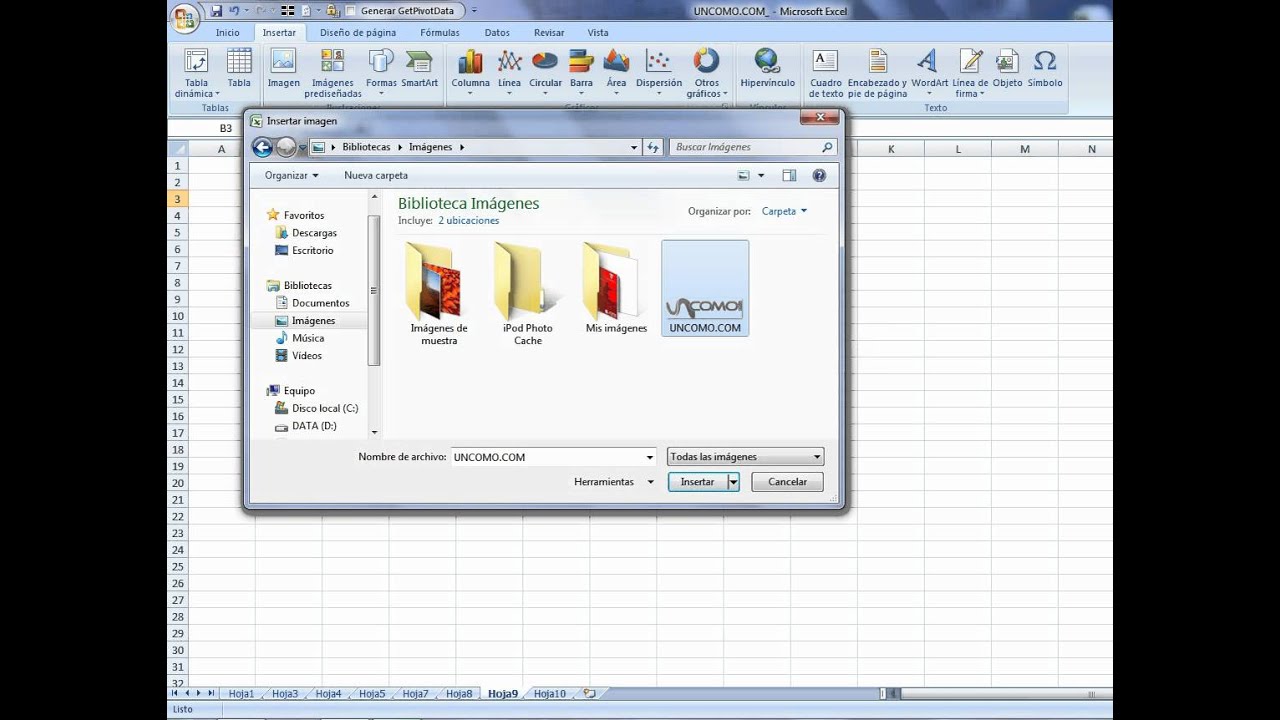The height and width of the screenshot is (720, 1280).
Task: Open the Símbolo dialog
Action: 1044,68
